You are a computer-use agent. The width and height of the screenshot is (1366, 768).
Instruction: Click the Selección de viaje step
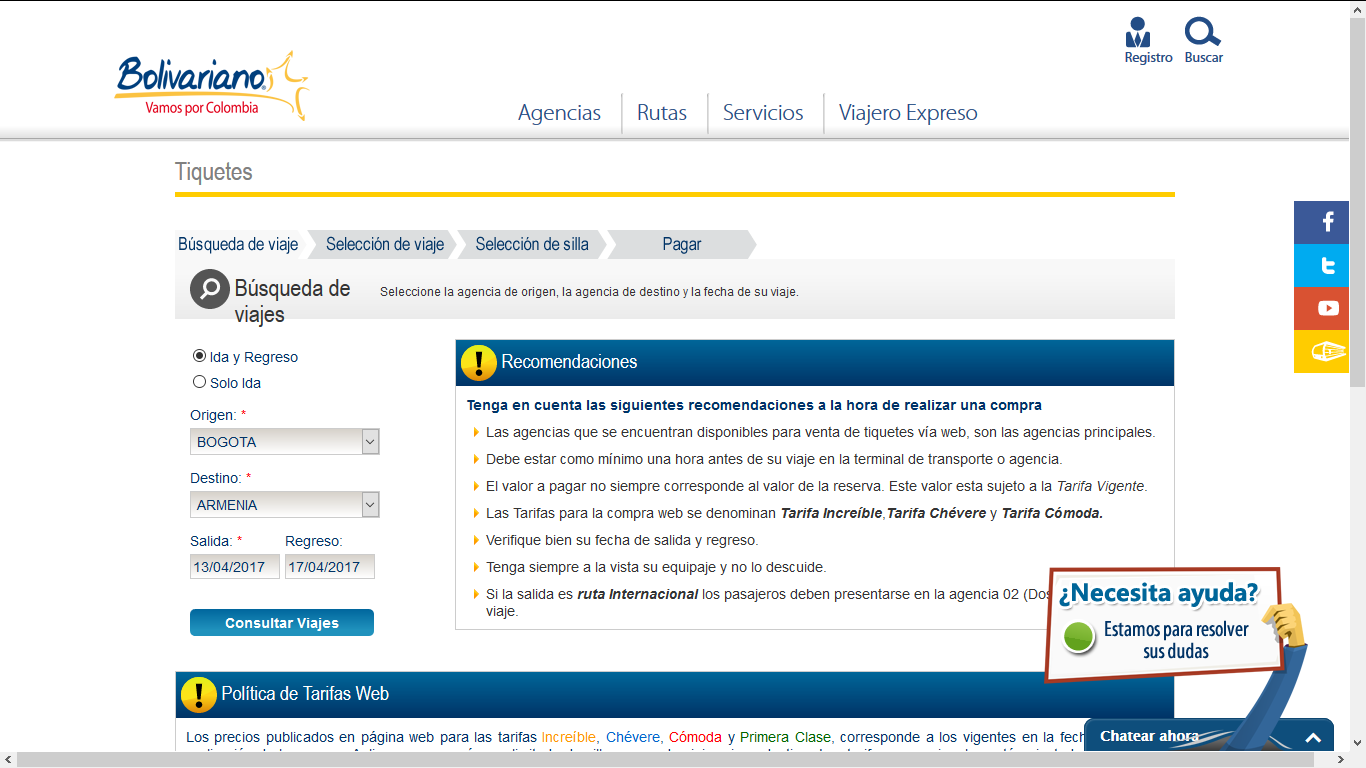384,244
